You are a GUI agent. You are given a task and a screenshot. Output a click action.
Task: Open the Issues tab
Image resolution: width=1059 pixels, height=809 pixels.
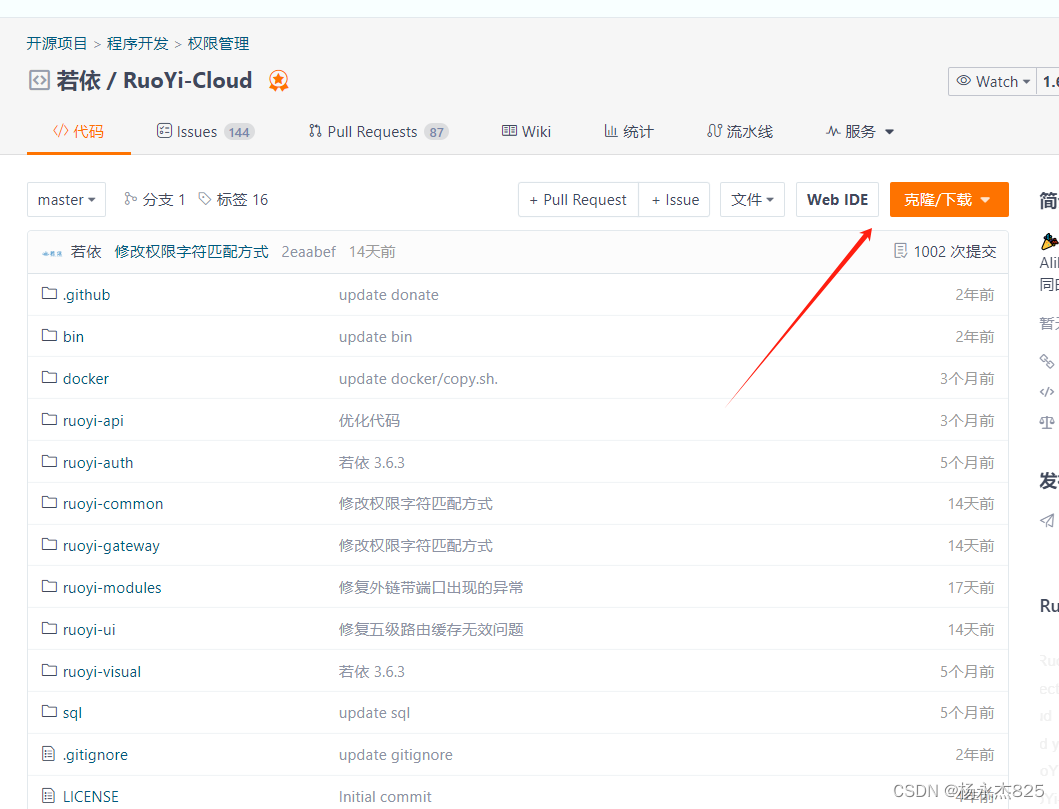click(205, 132)
